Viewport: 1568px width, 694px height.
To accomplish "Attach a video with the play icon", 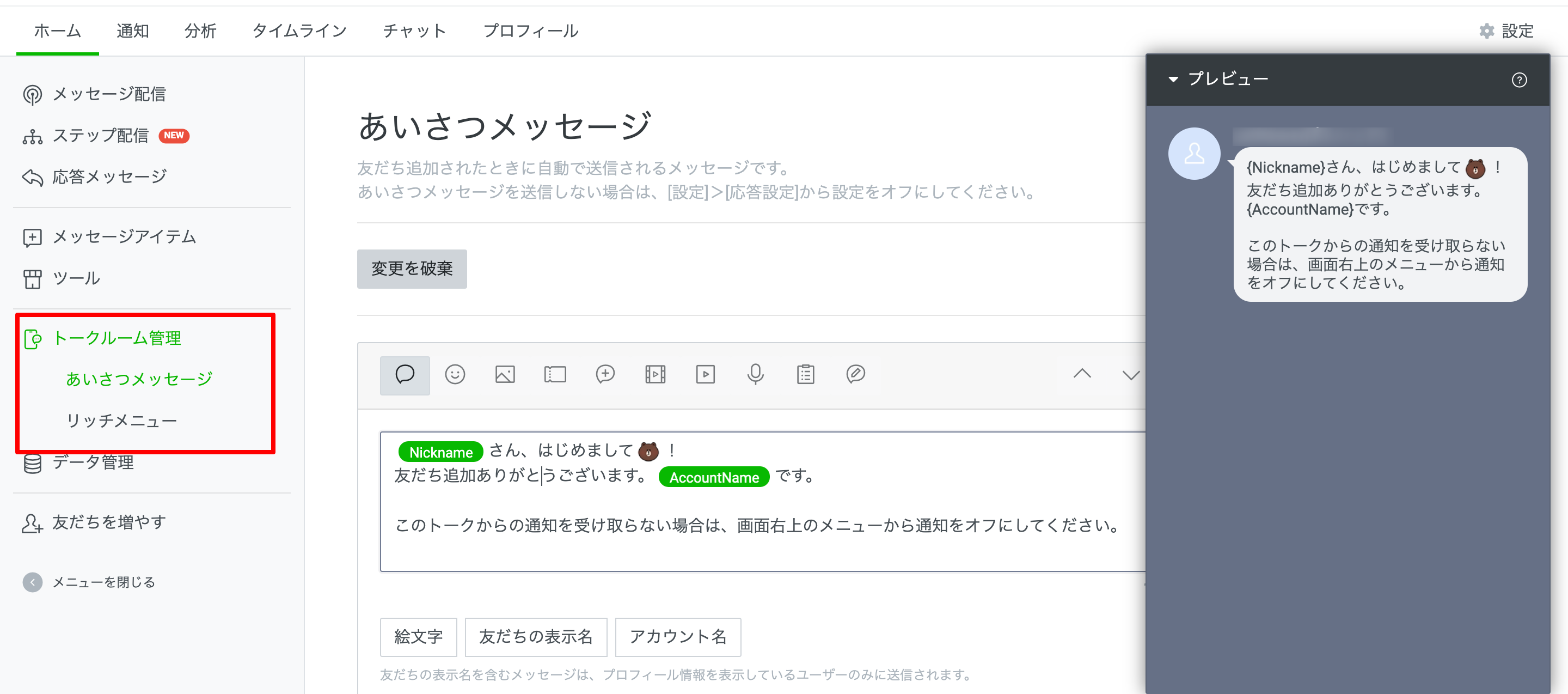I will pos(705,374).
